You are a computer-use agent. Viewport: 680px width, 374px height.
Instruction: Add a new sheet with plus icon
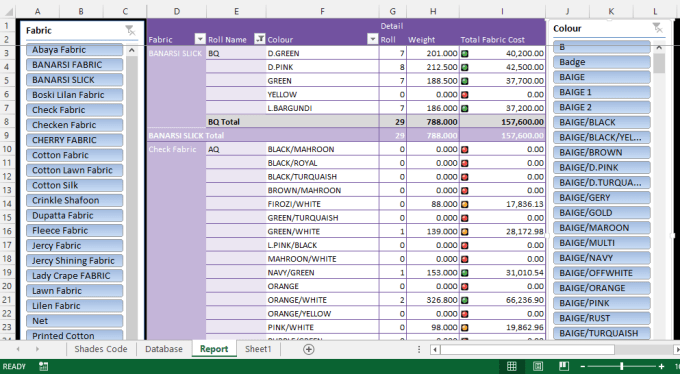[308, 349]
